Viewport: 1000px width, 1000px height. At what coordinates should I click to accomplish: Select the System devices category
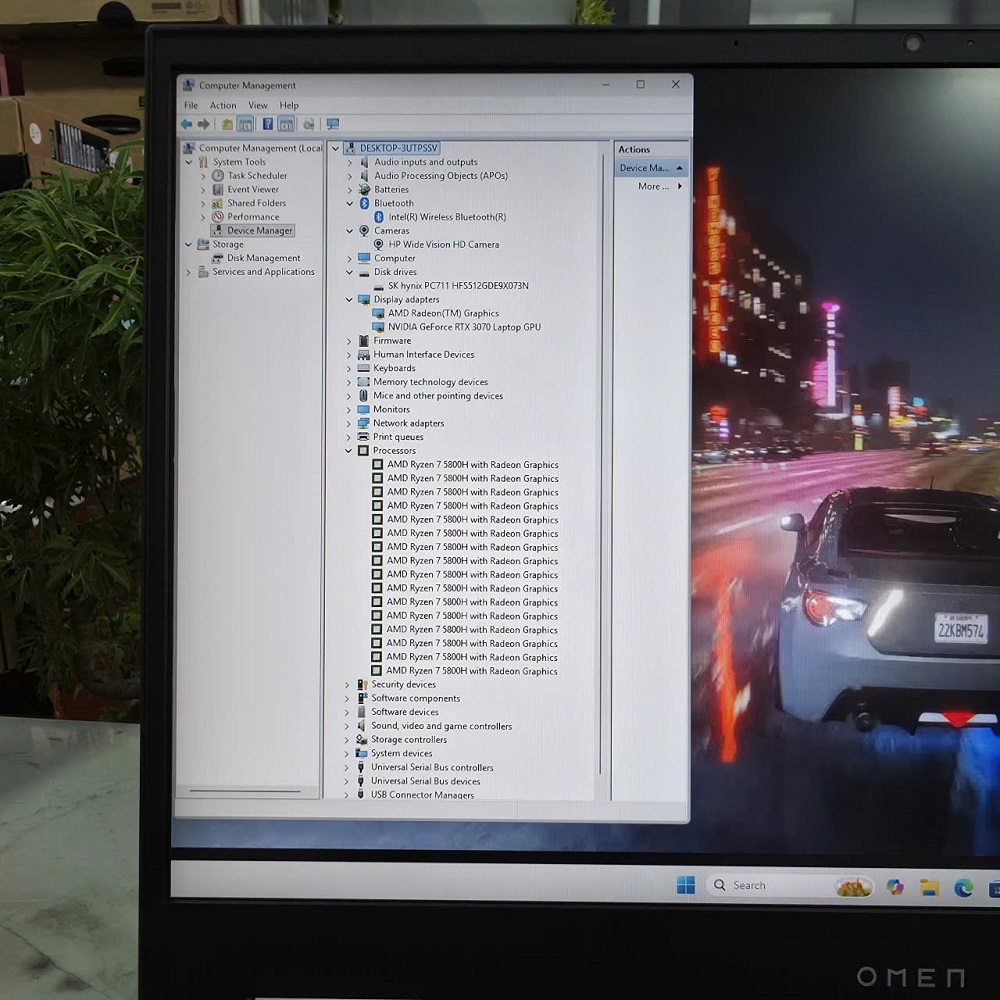coord(402,753)
